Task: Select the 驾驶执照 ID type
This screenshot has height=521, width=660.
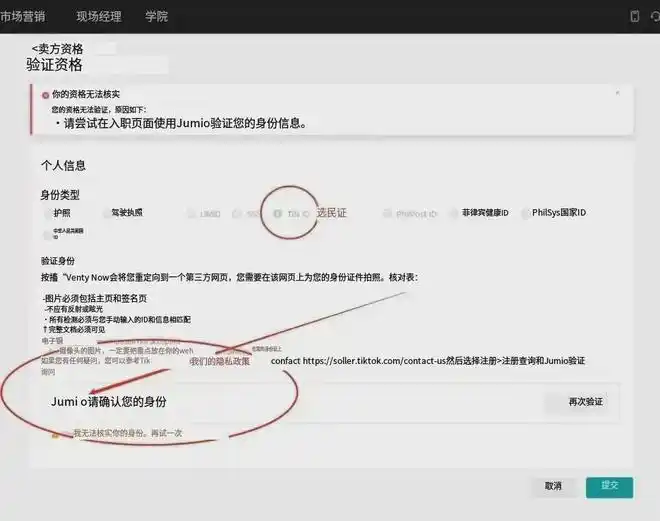Action: coord(107,213)
